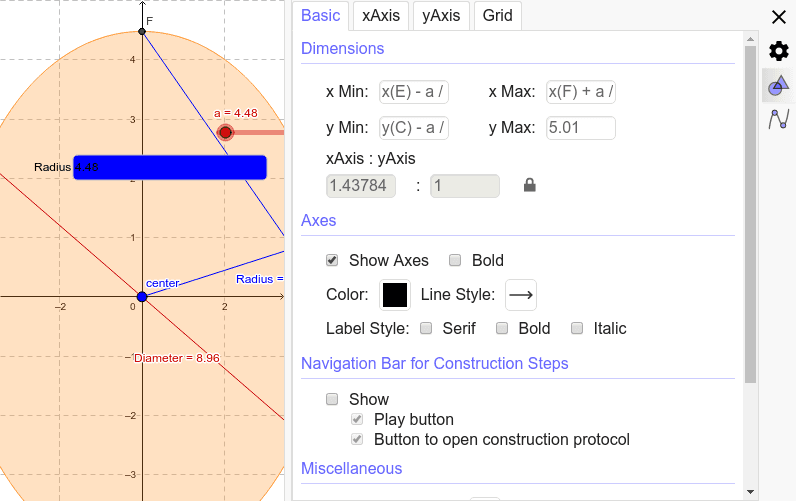The image size is (798, 503).
Task: Click the scroll down arrow of panel
Action: pos(750,492)
